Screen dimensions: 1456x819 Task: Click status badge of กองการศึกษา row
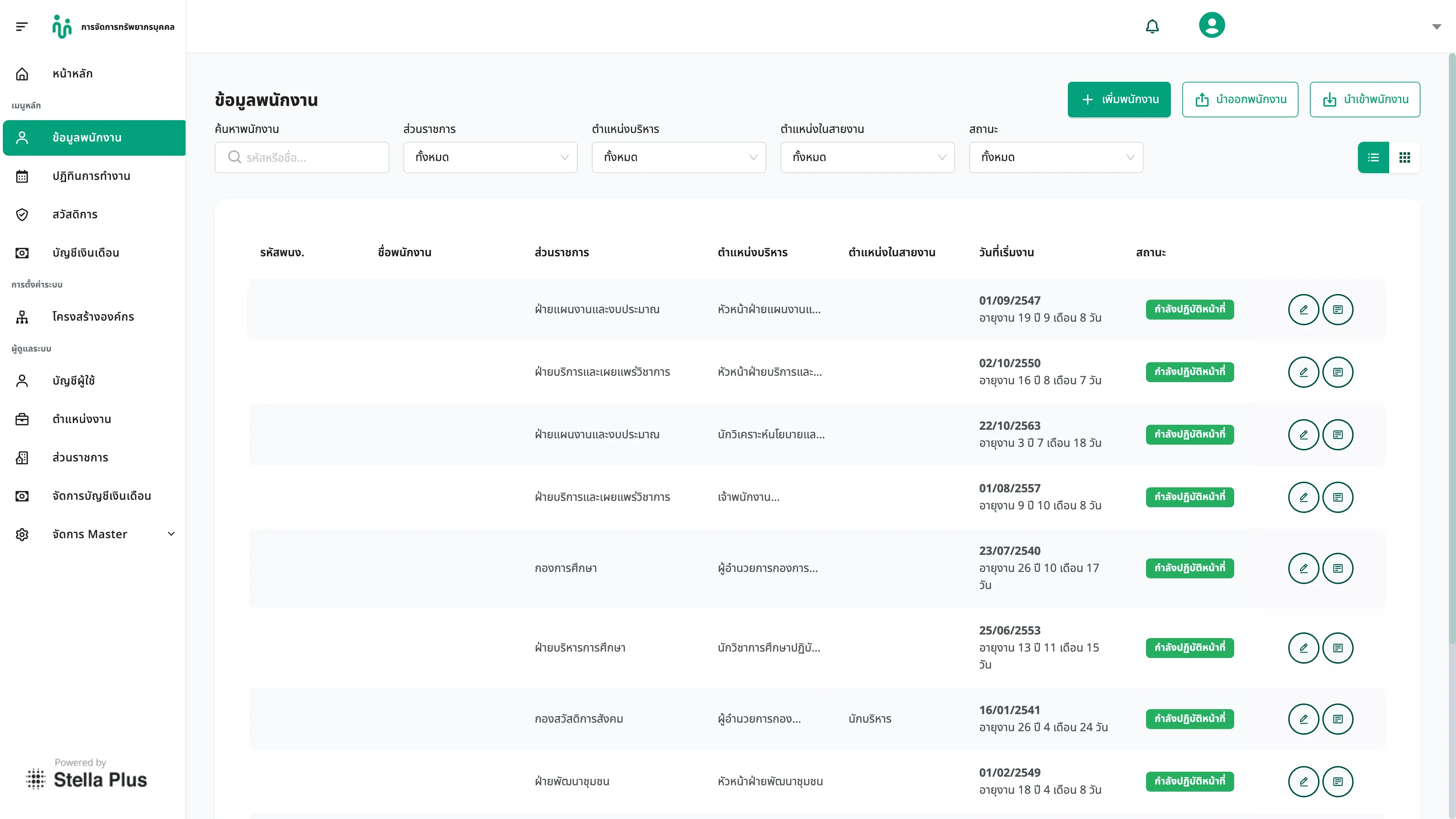pos(1190,568)
